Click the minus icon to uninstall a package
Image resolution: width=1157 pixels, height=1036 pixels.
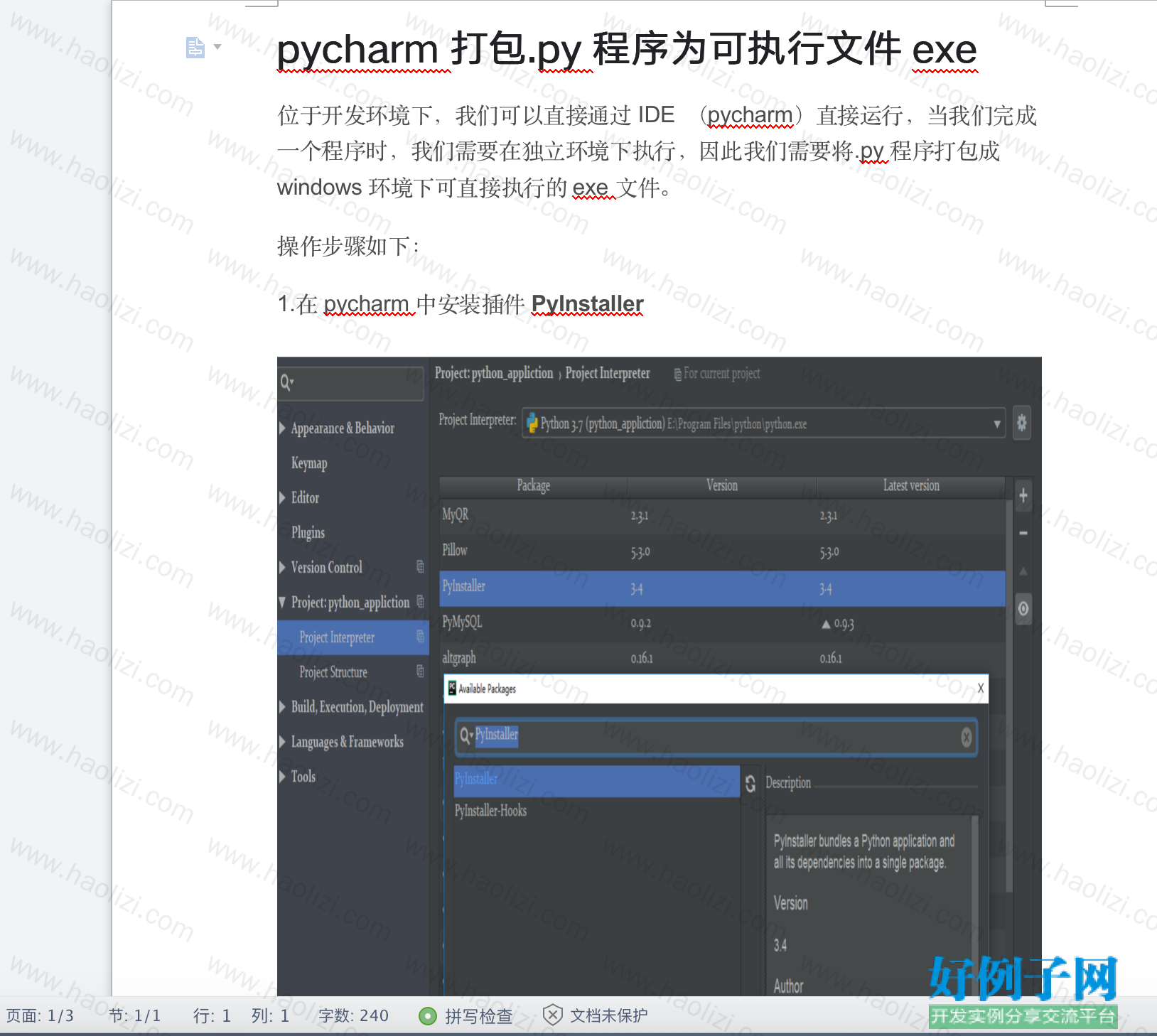[1023, 533]
